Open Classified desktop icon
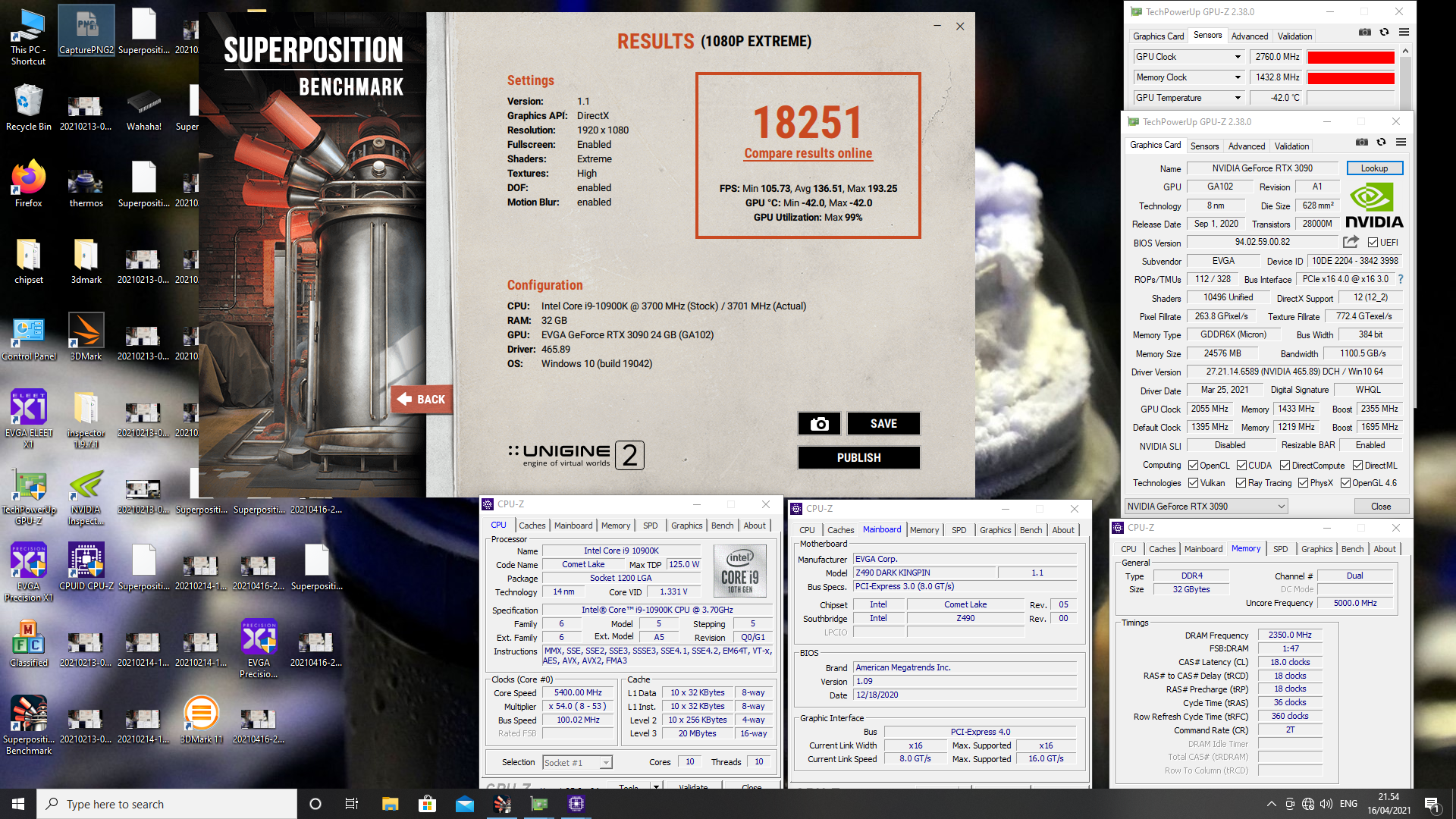1456x819 pixels. coord(29,644)
